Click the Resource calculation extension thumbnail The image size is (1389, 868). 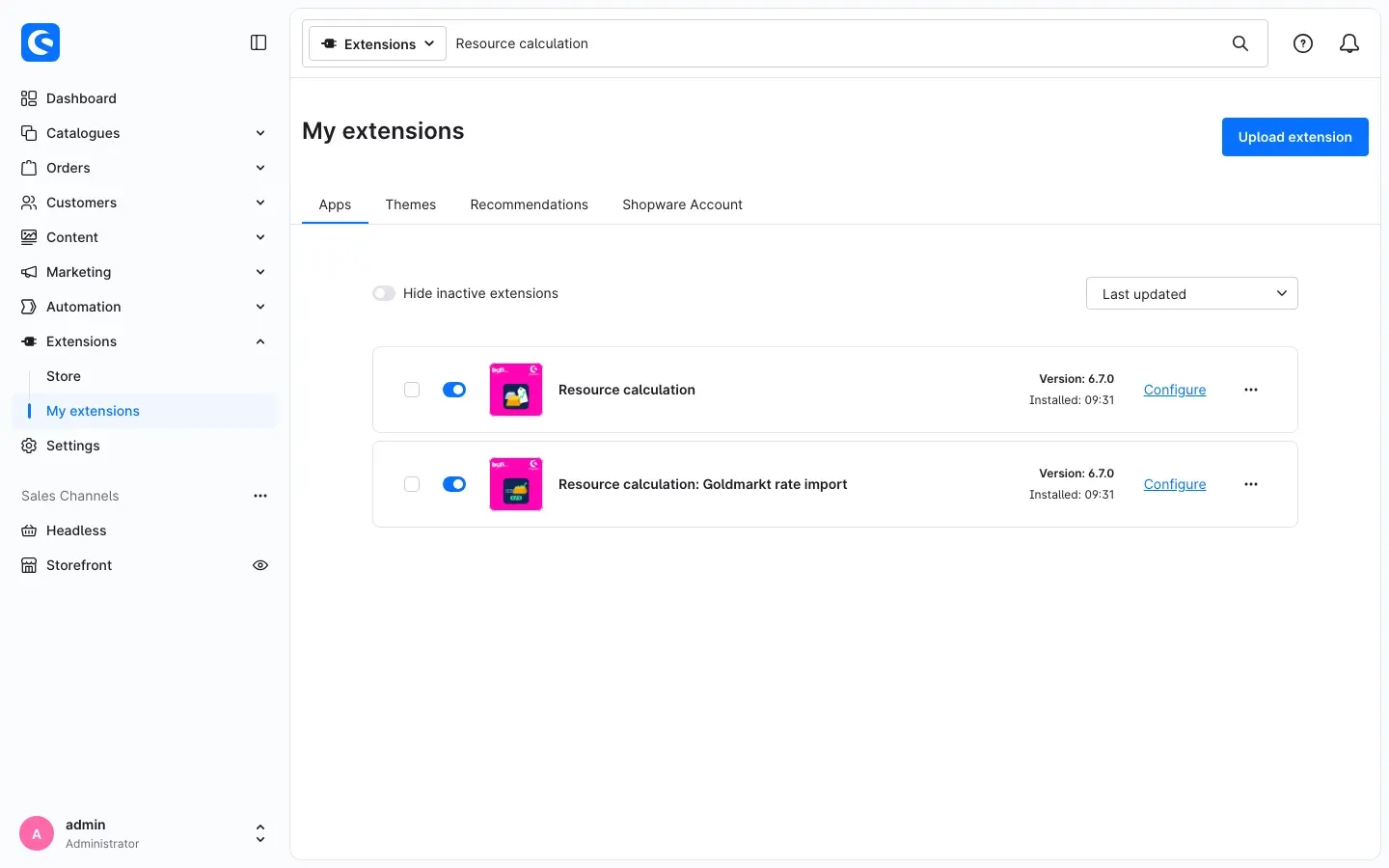(516, 390)
